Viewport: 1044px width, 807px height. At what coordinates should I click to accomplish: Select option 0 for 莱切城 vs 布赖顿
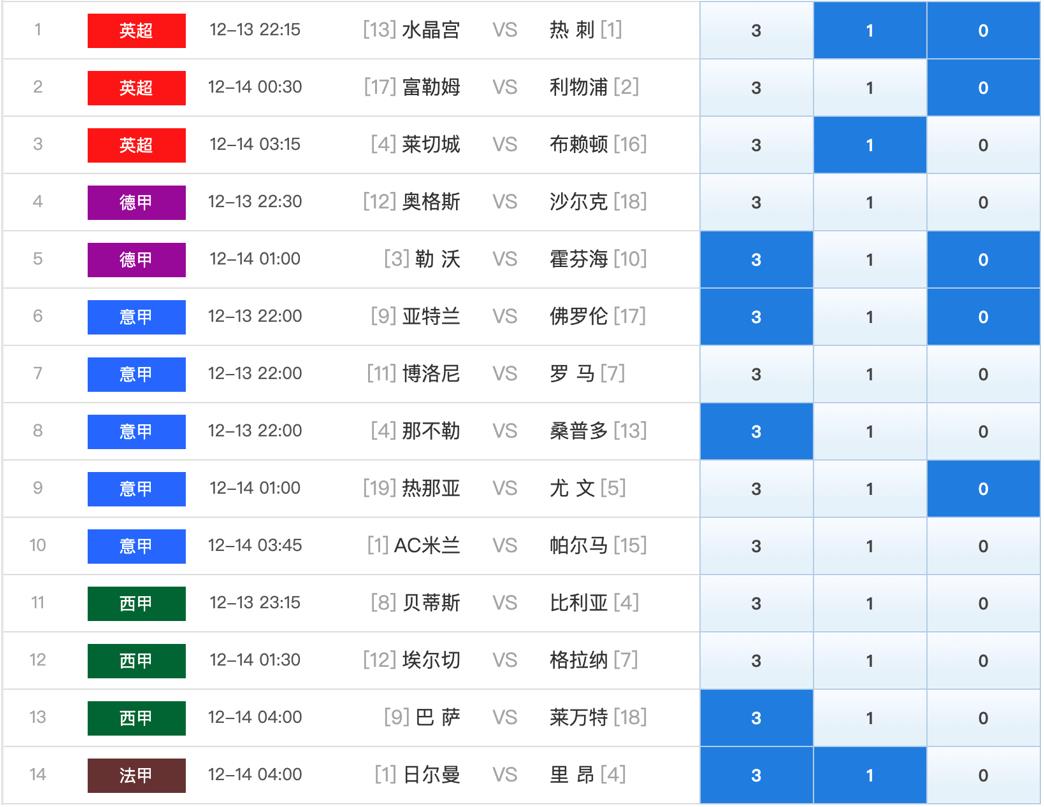click(983, 145)
